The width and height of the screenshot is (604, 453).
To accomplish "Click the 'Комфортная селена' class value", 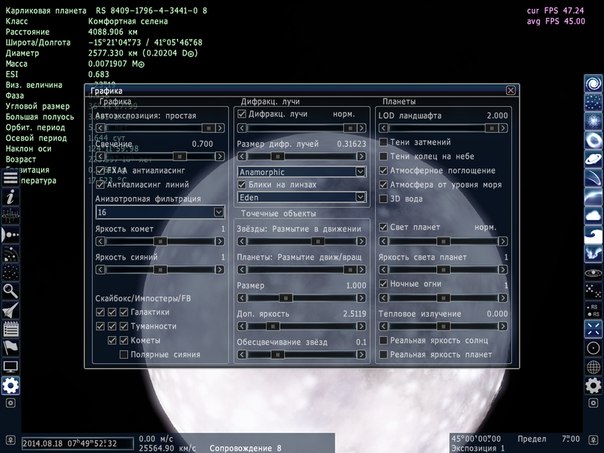I will coord(128,21).
